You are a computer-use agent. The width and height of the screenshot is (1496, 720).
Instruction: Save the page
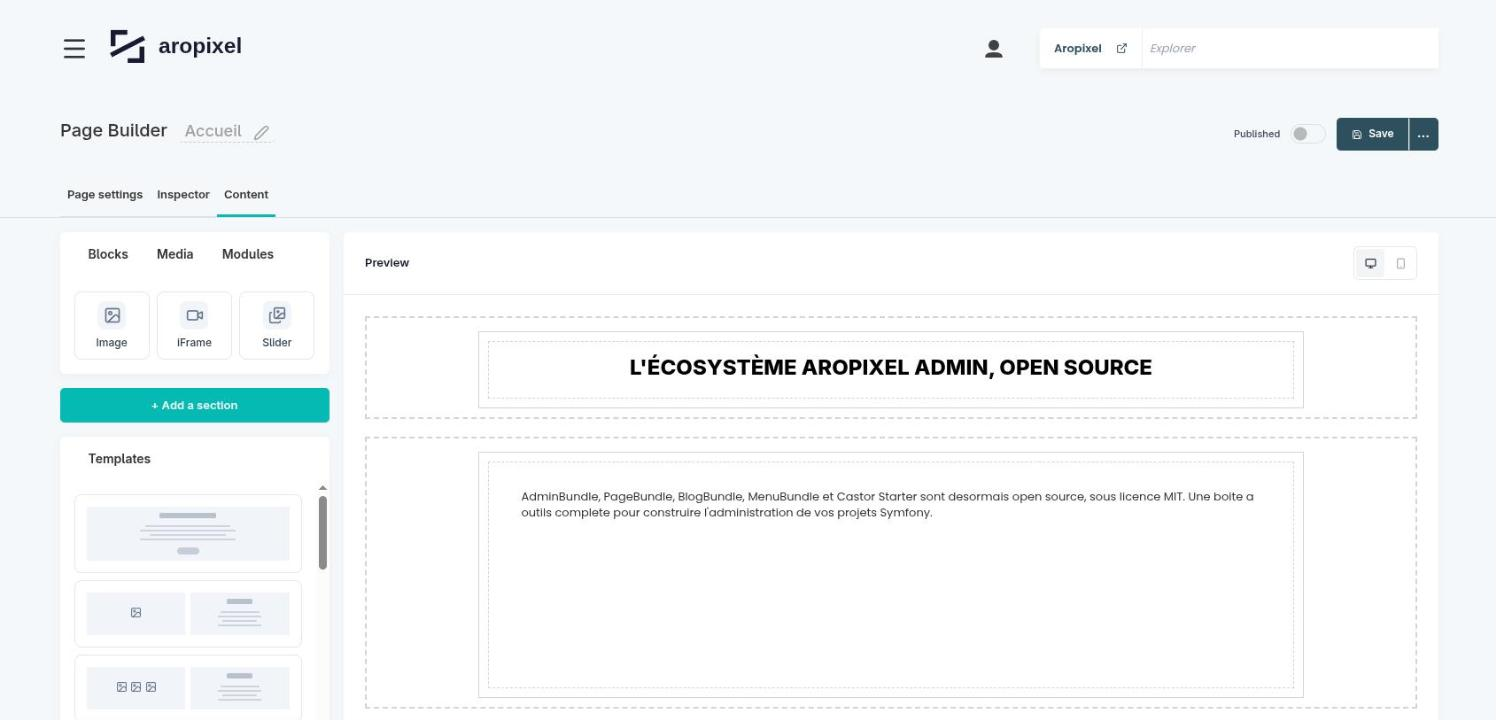pyautogui.click(x=1372, y=134)
